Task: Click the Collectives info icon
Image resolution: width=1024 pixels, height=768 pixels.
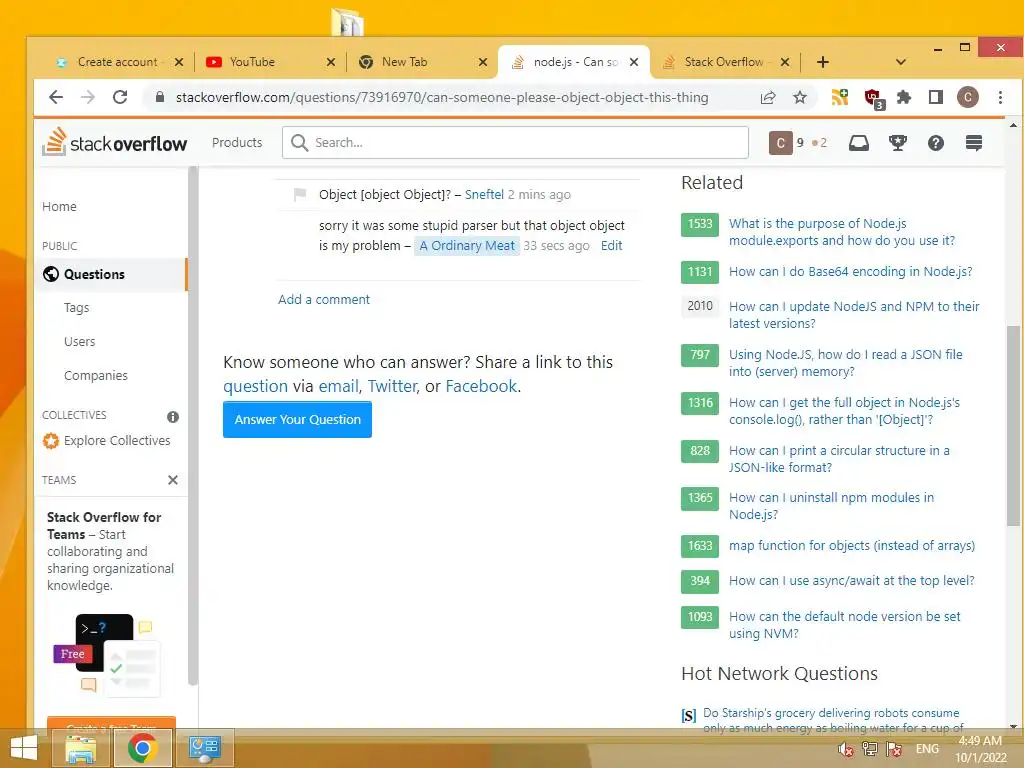Action: [173, 417]
